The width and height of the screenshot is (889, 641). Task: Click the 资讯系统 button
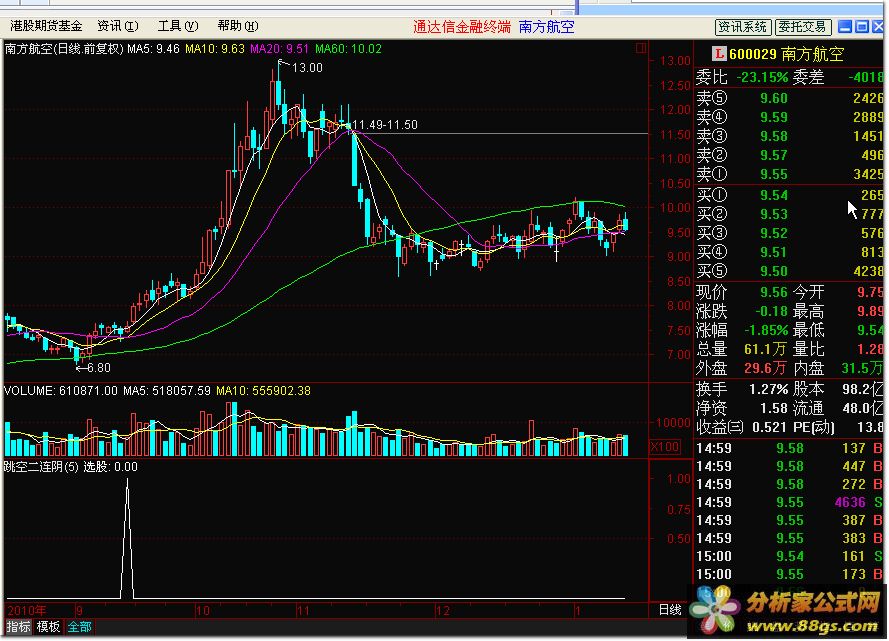click(x=742, y=27)
